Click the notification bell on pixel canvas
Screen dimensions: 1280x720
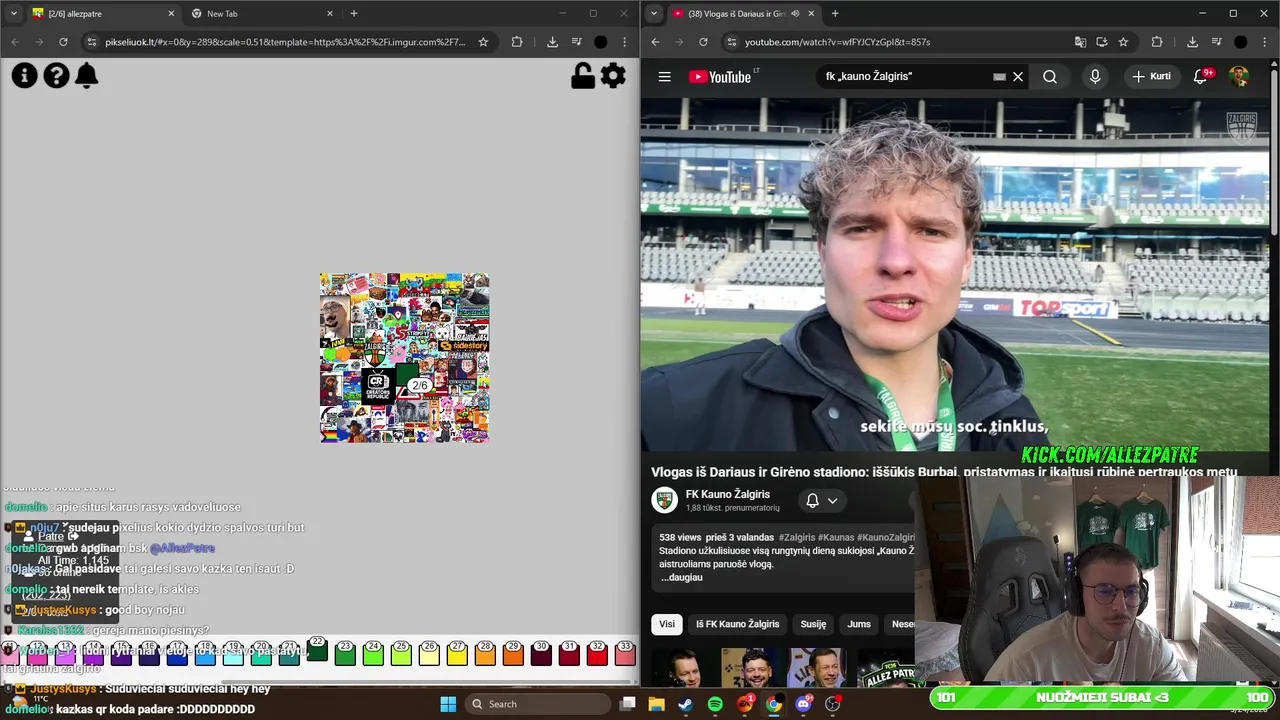pos(87,76)
